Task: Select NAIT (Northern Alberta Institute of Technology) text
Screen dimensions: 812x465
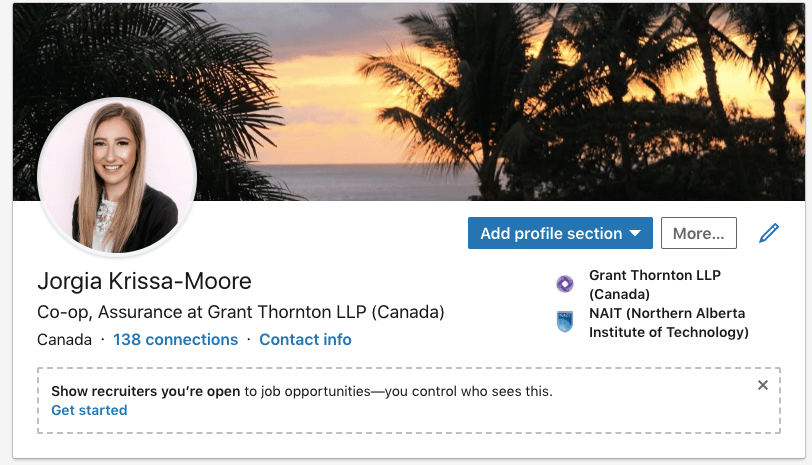Action: 668,322
